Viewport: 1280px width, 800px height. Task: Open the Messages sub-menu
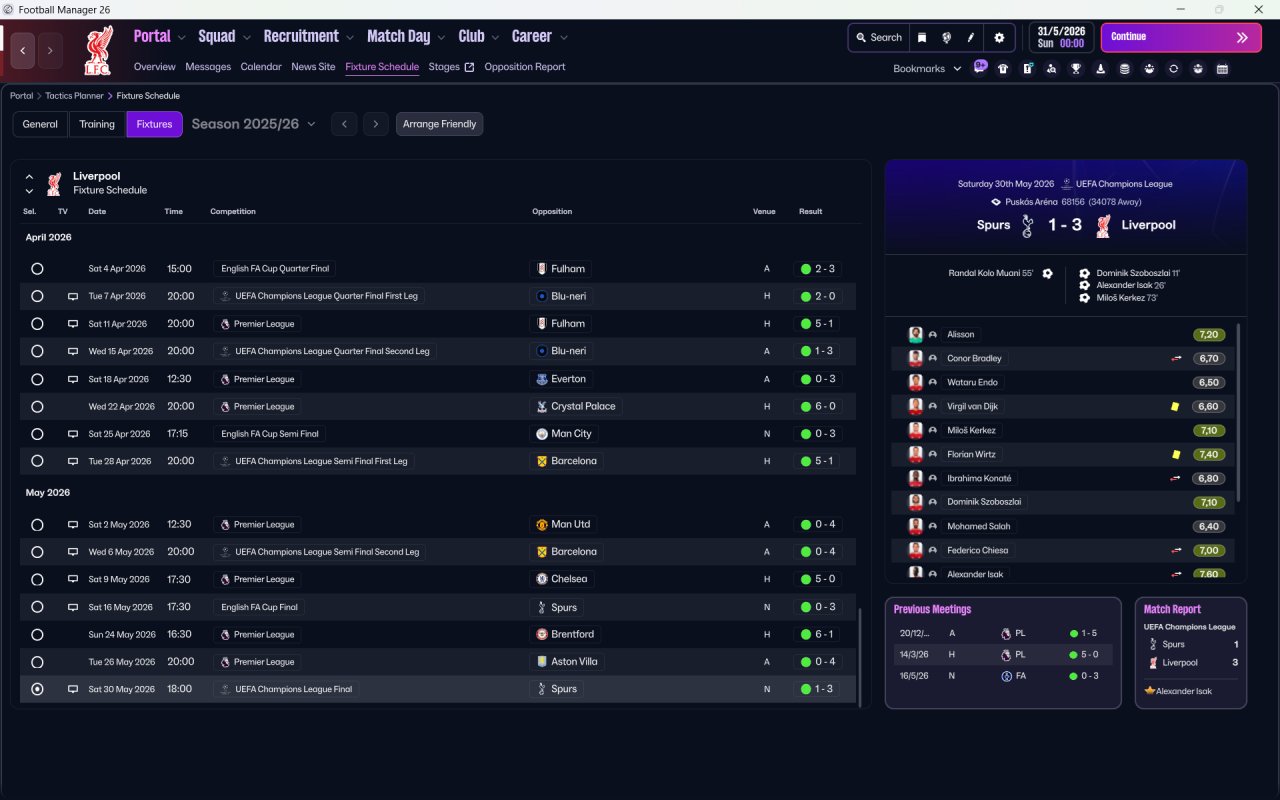[208, 67]
